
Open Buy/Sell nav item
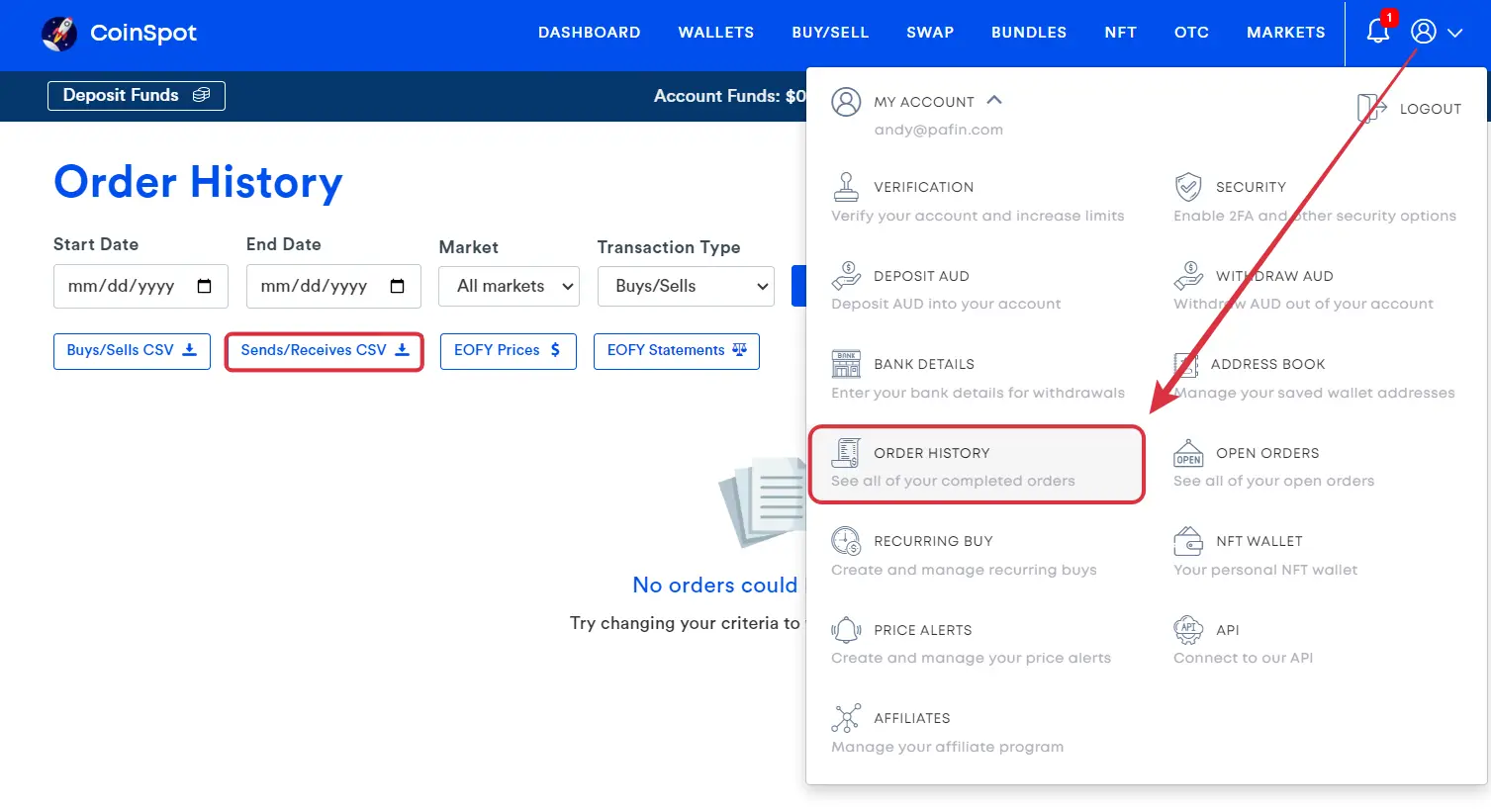point(830,33)
